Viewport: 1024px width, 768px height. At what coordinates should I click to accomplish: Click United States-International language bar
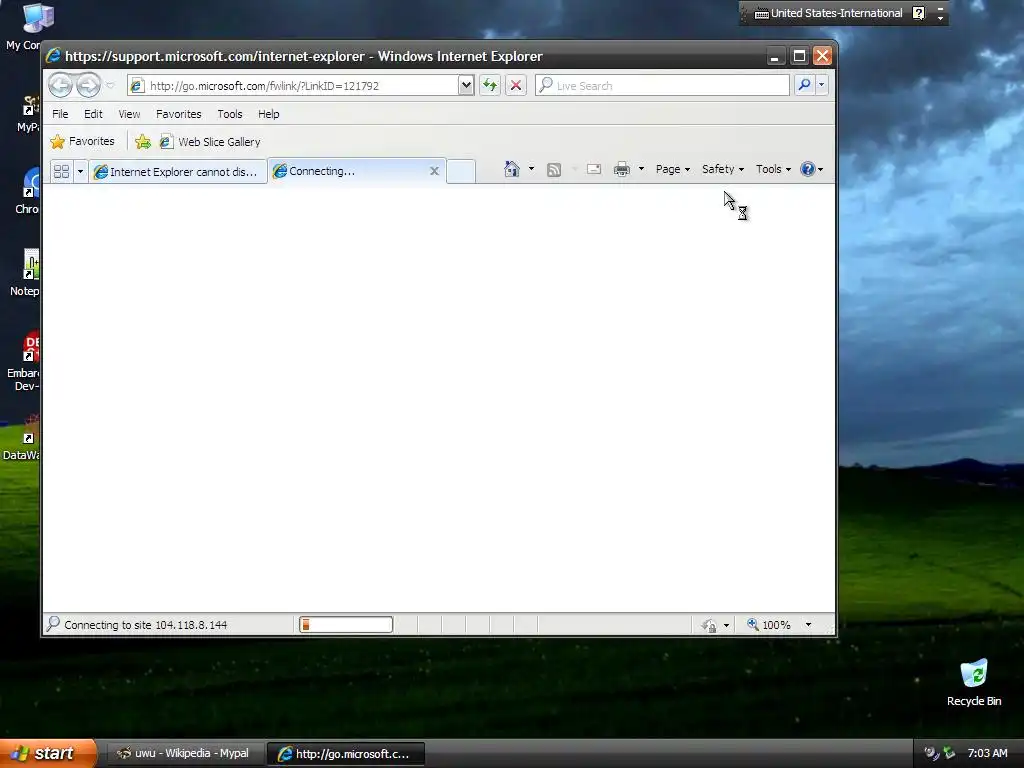coord(829,13)
